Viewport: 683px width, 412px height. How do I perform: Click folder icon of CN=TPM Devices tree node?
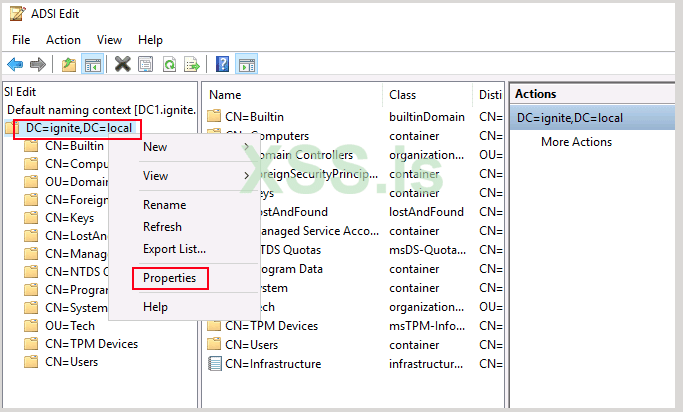click(31, 344)
